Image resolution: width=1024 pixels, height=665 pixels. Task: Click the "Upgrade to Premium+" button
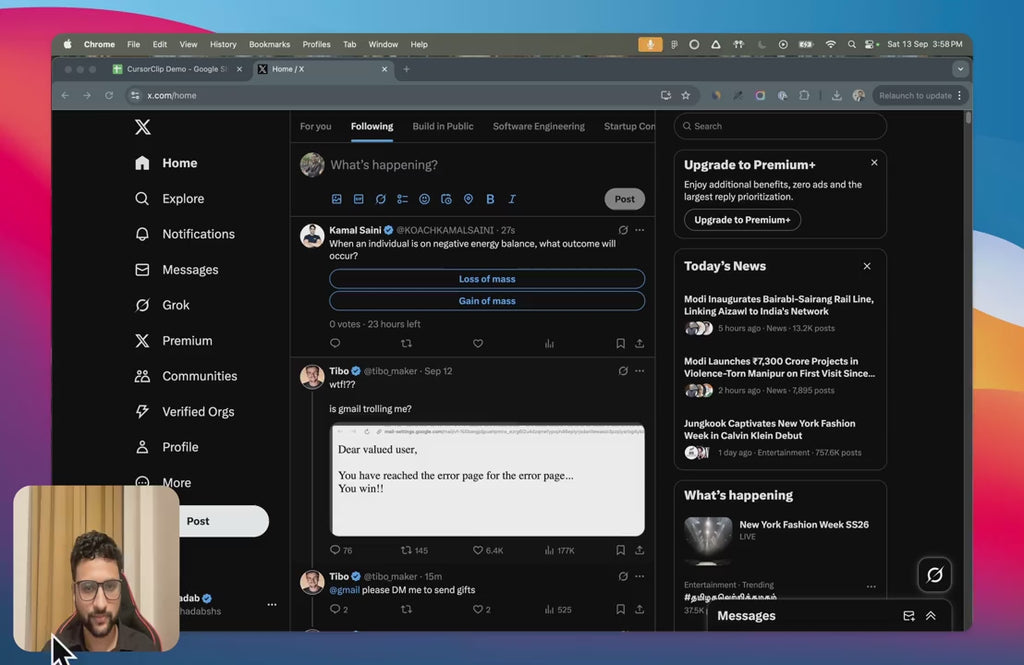click(x=742, y=220)
